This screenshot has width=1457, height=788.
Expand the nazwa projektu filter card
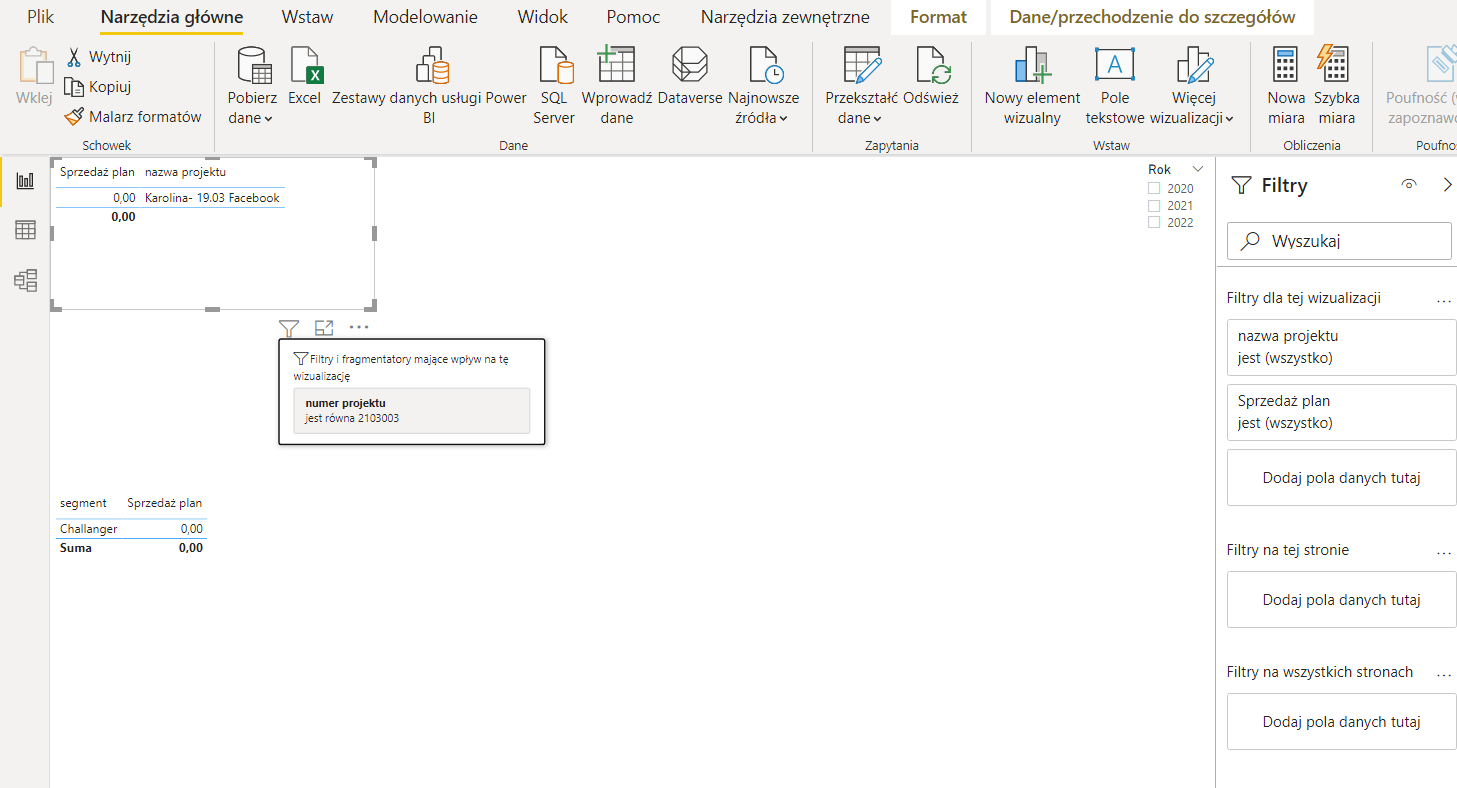[x=1341, y=347]
